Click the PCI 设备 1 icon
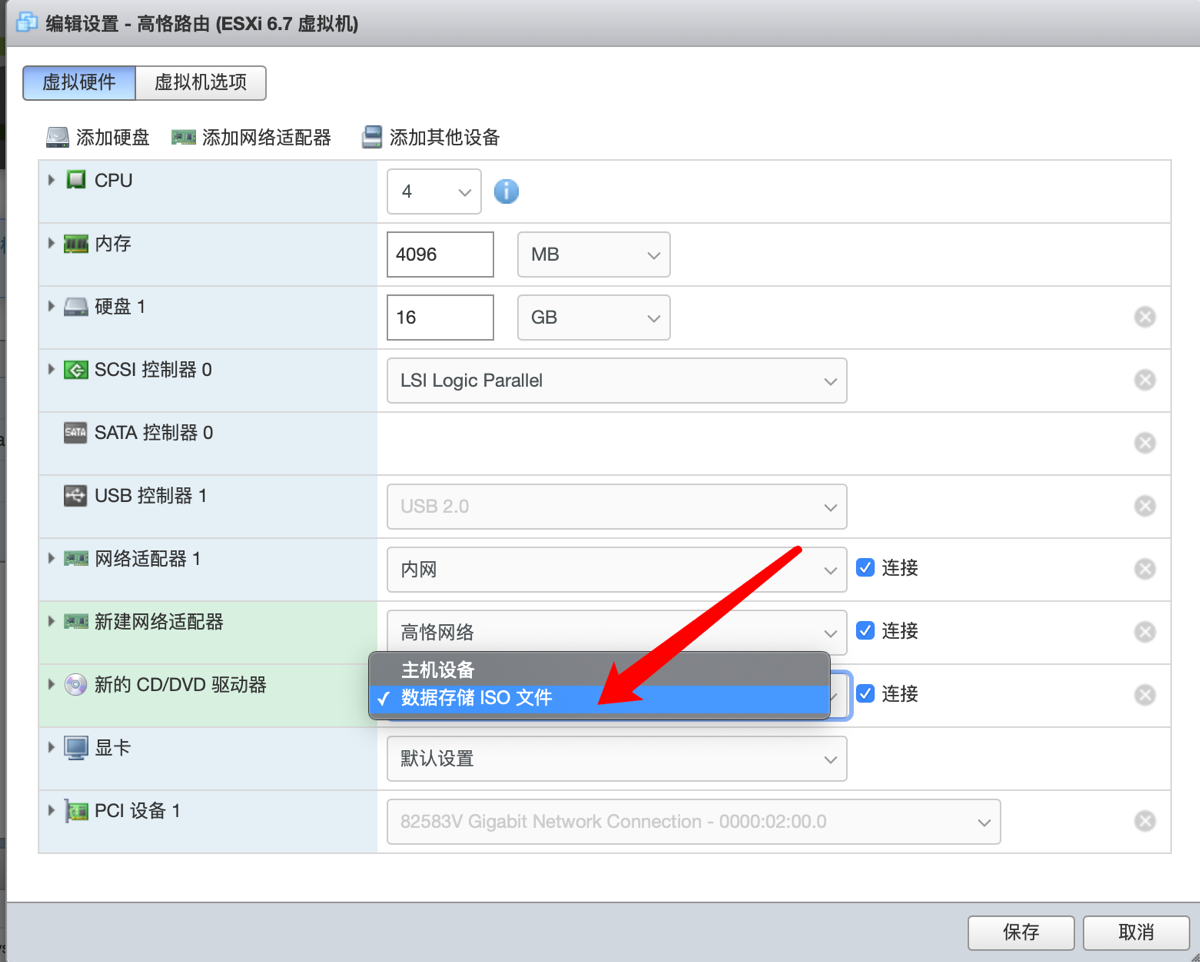 pyautogui.click(x=76, y=811)
